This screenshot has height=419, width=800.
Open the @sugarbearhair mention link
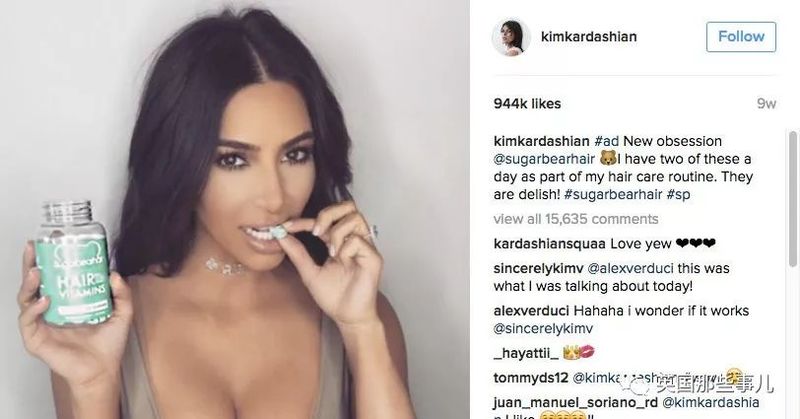click(x=544, y=159)
